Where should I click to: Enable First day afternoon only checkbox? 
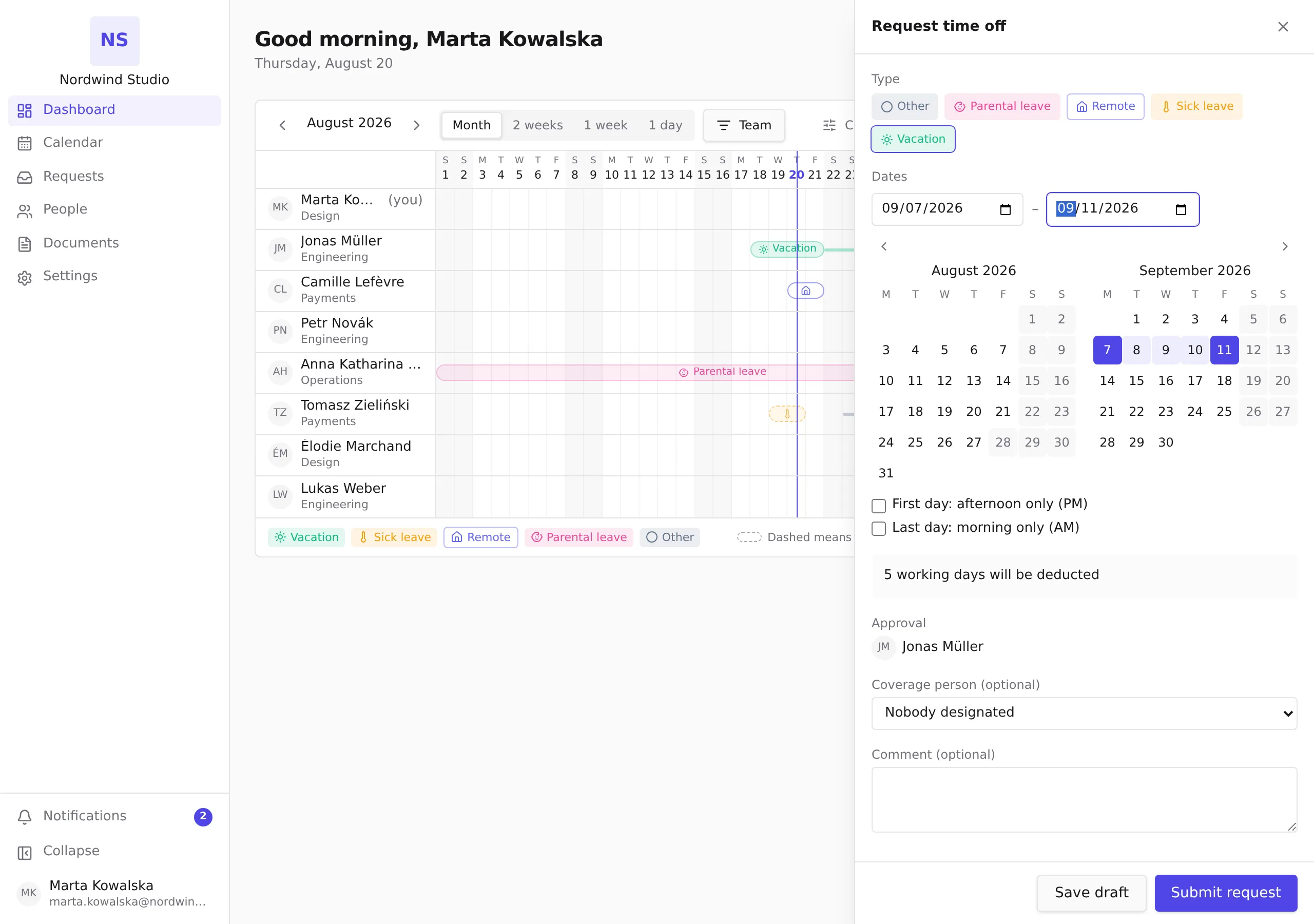pyautogui.click(x=878, y=506)
